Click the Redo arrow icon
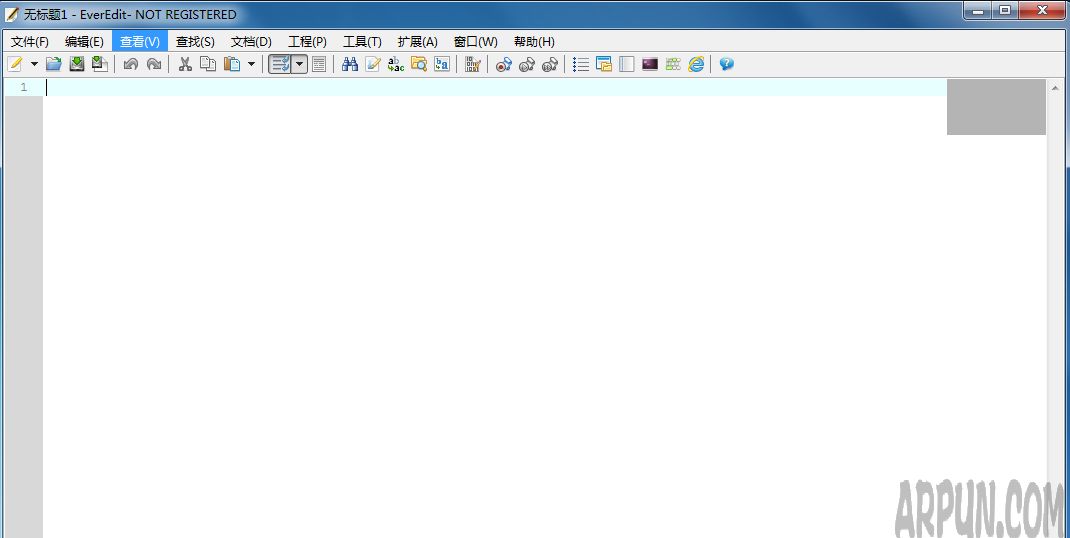The image size is (1070, 538). click(x=153, y=64)
